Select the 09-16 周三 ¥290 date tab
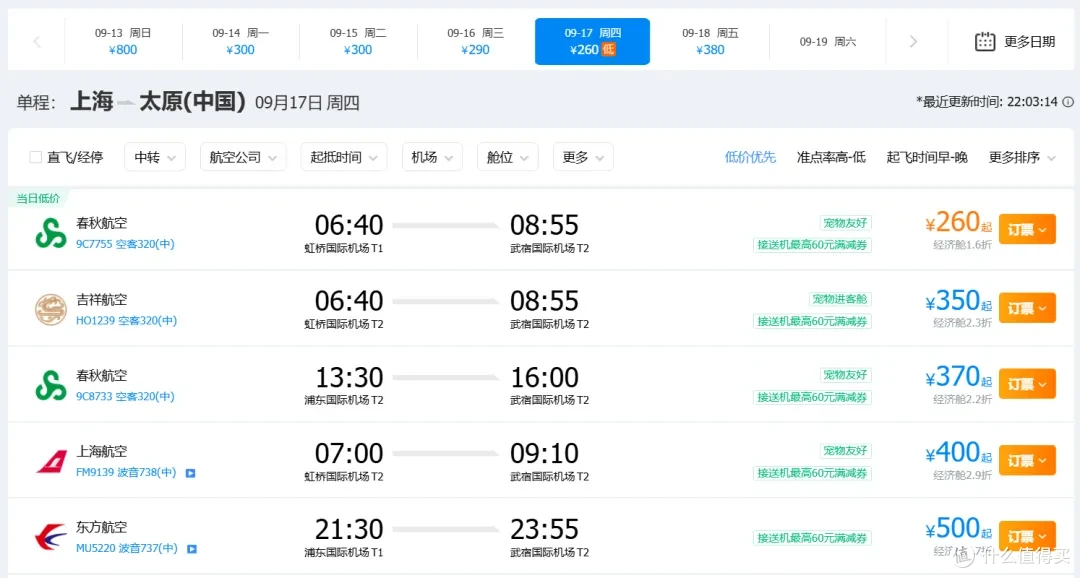Screen dimensions: 1080x578 point(475,41)
